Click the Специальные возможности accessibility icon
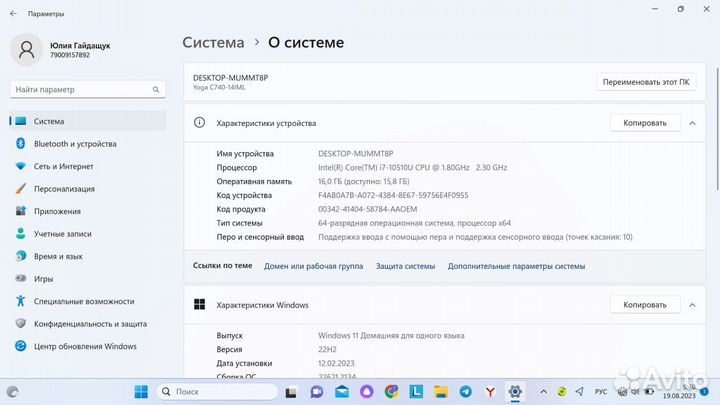 pos(21,301)
